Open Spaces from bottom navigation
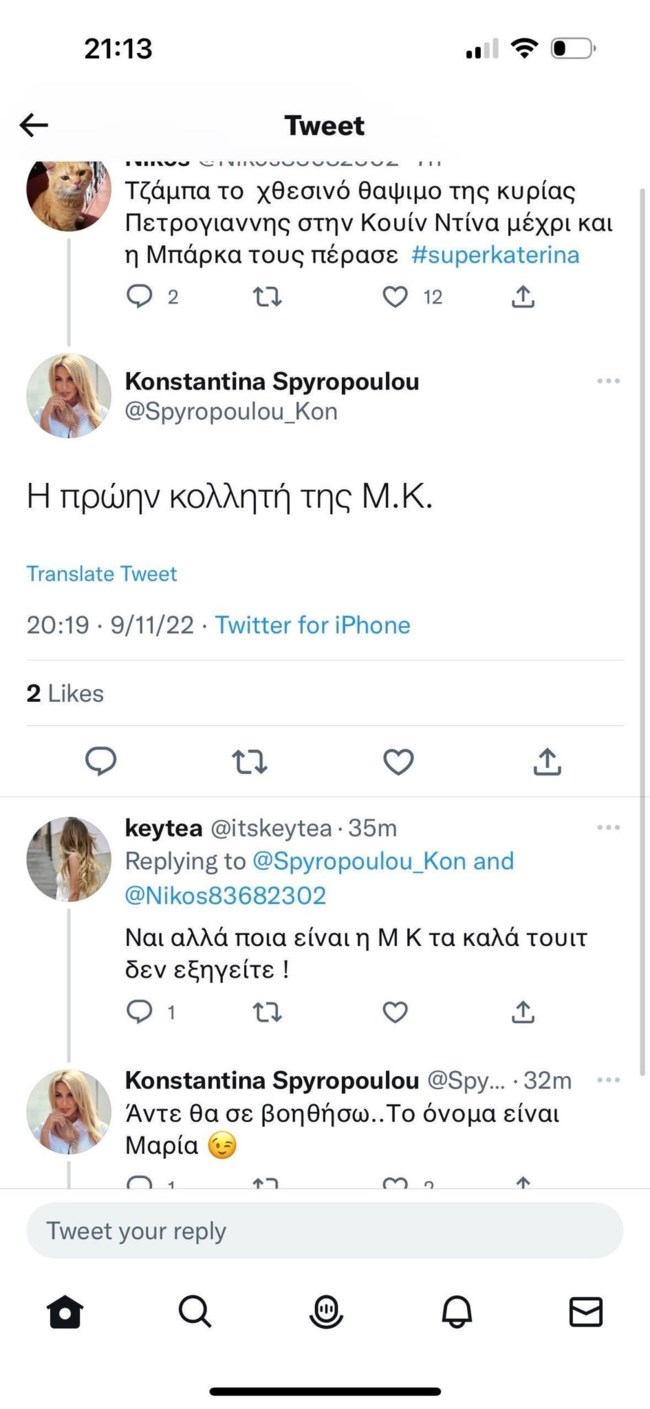The image size is (650, 1409). coord(326,1311)
